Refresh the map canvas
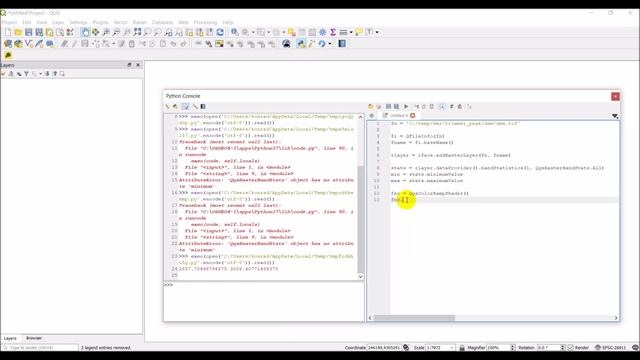 coord(220,32)
